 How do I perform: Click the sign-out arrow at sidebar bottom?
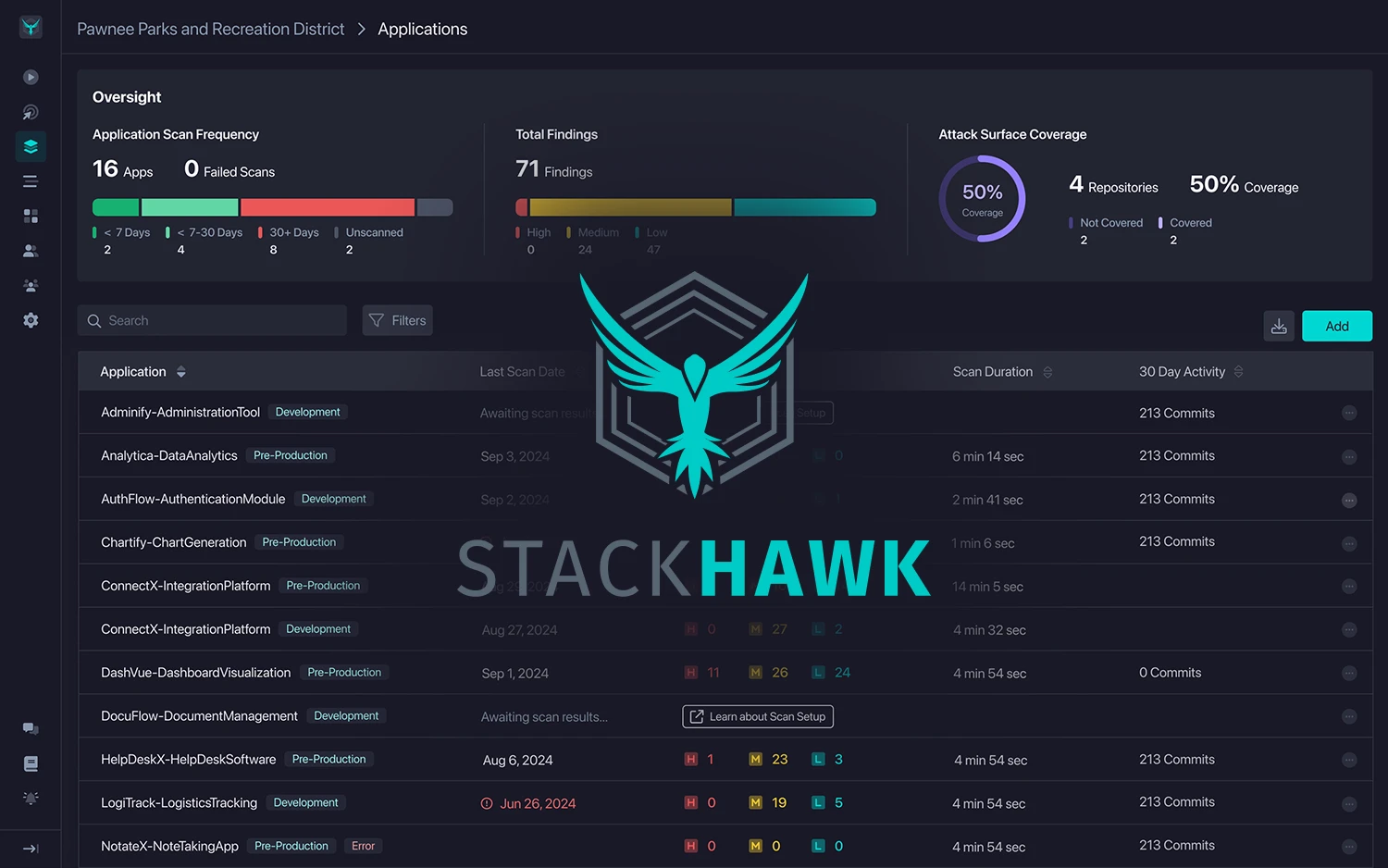[31, 849]
